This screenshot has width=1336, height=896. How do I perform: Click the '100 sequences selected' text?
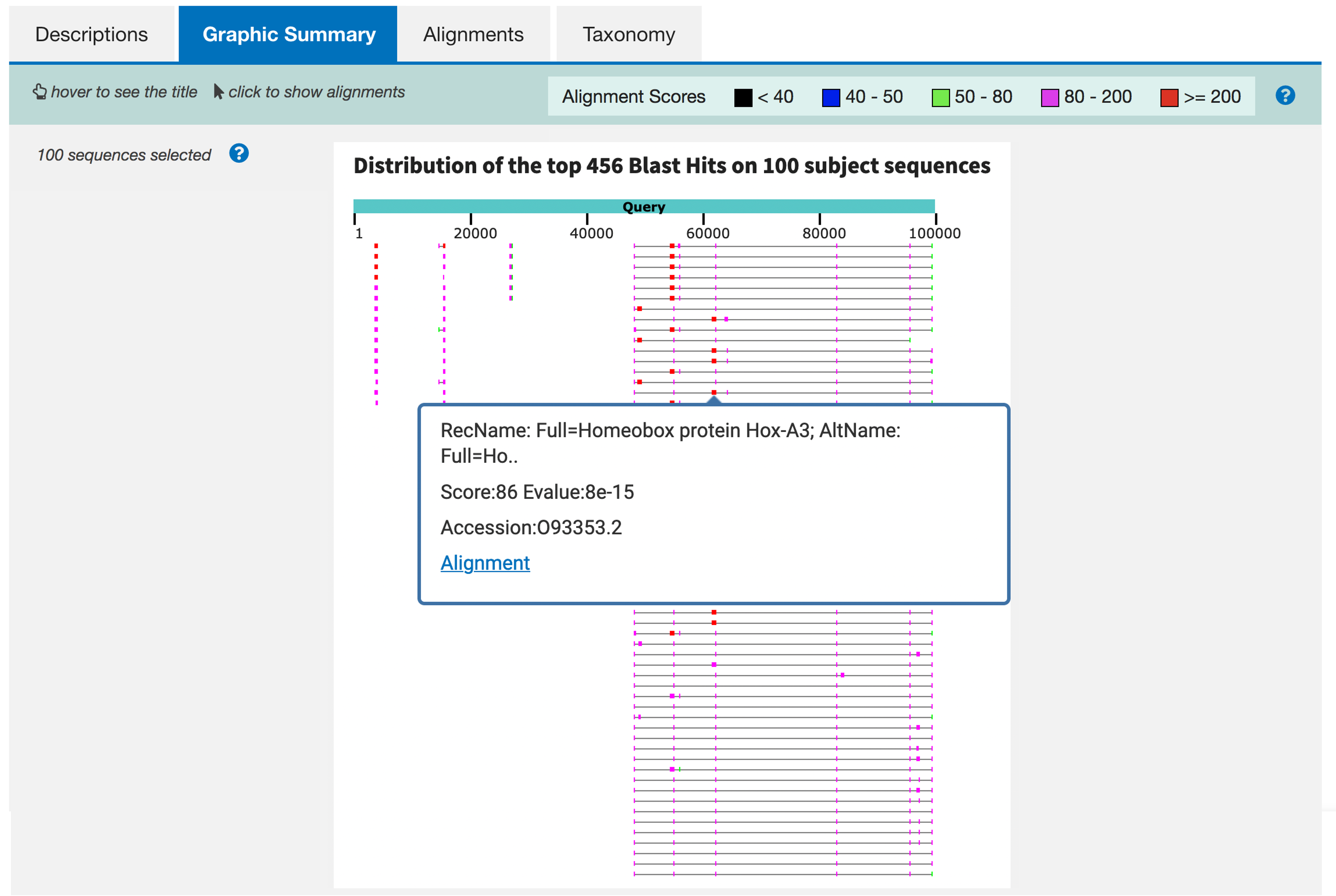click(124, 155)
